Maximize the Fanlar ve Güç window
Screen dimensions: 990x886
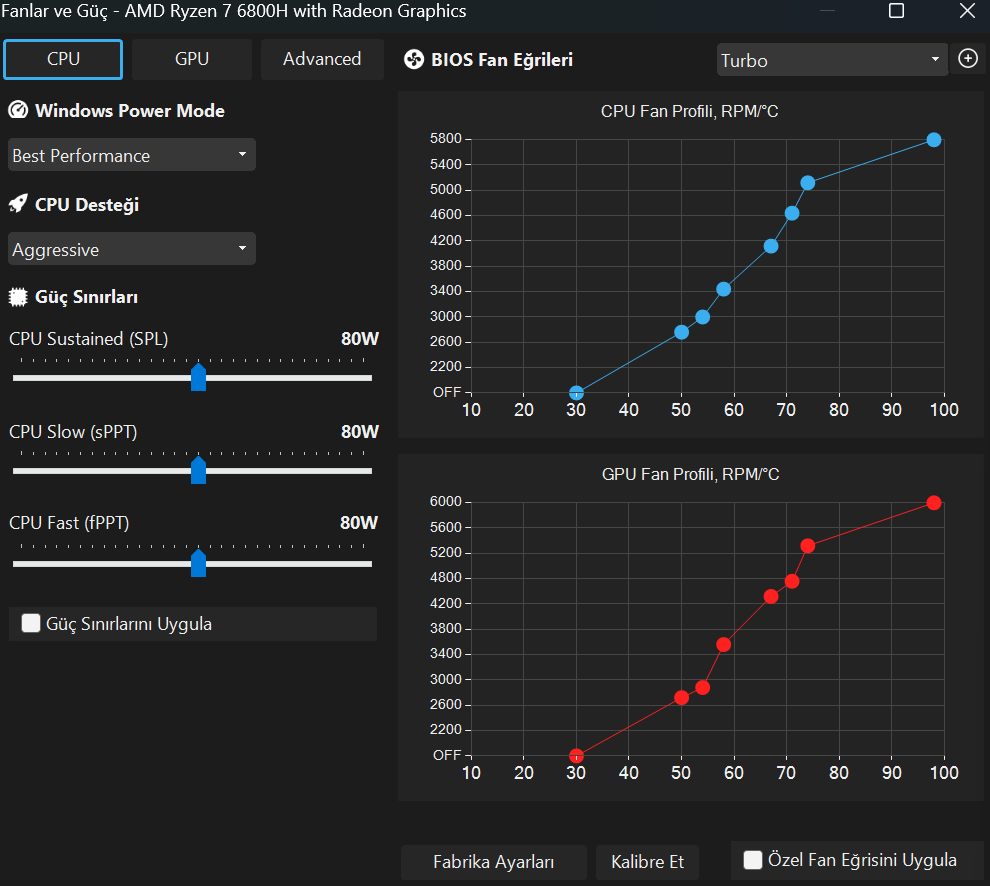click(x=896, y=11)
